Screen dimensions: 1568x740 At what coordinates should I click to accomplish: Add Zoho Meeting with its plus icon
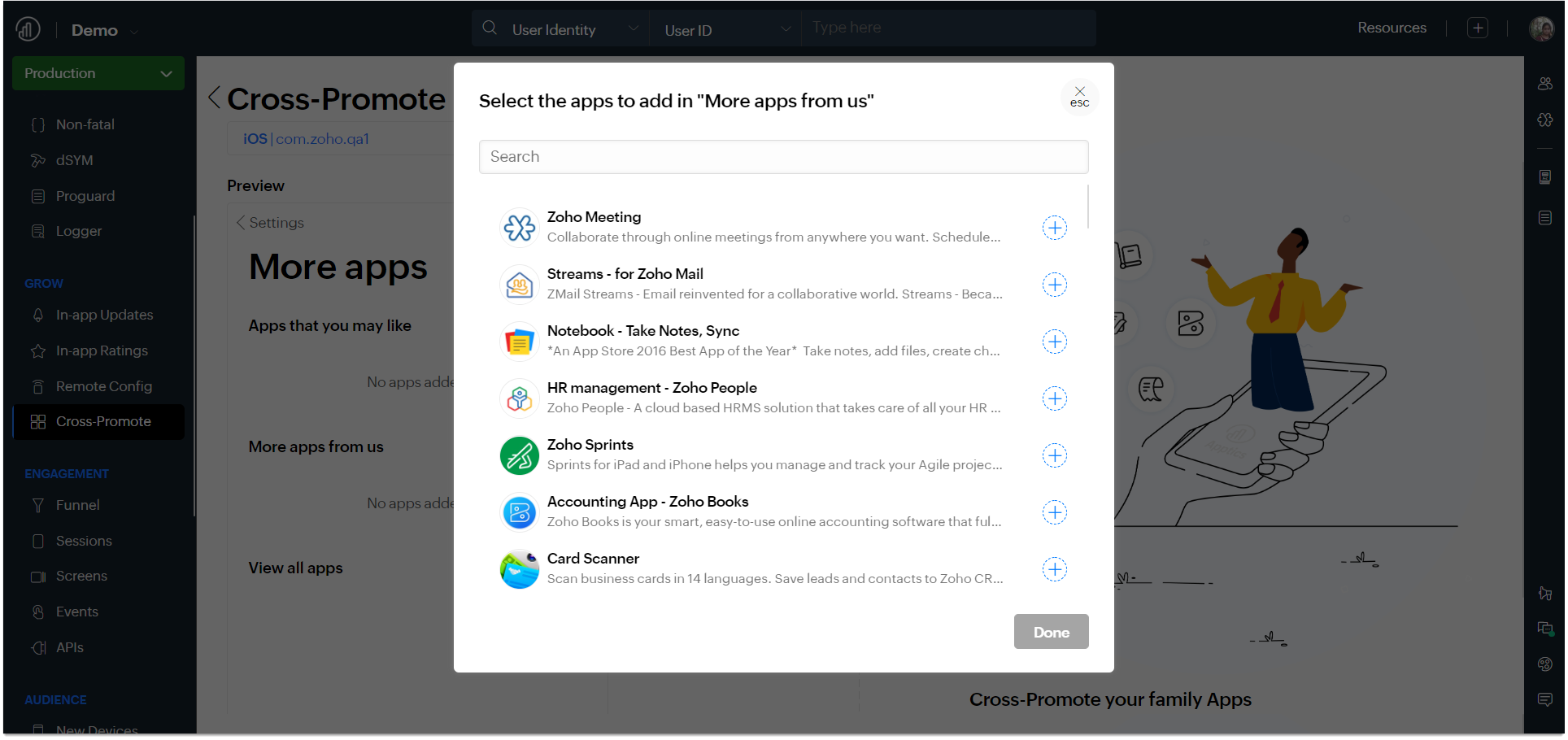point(1055,228)
